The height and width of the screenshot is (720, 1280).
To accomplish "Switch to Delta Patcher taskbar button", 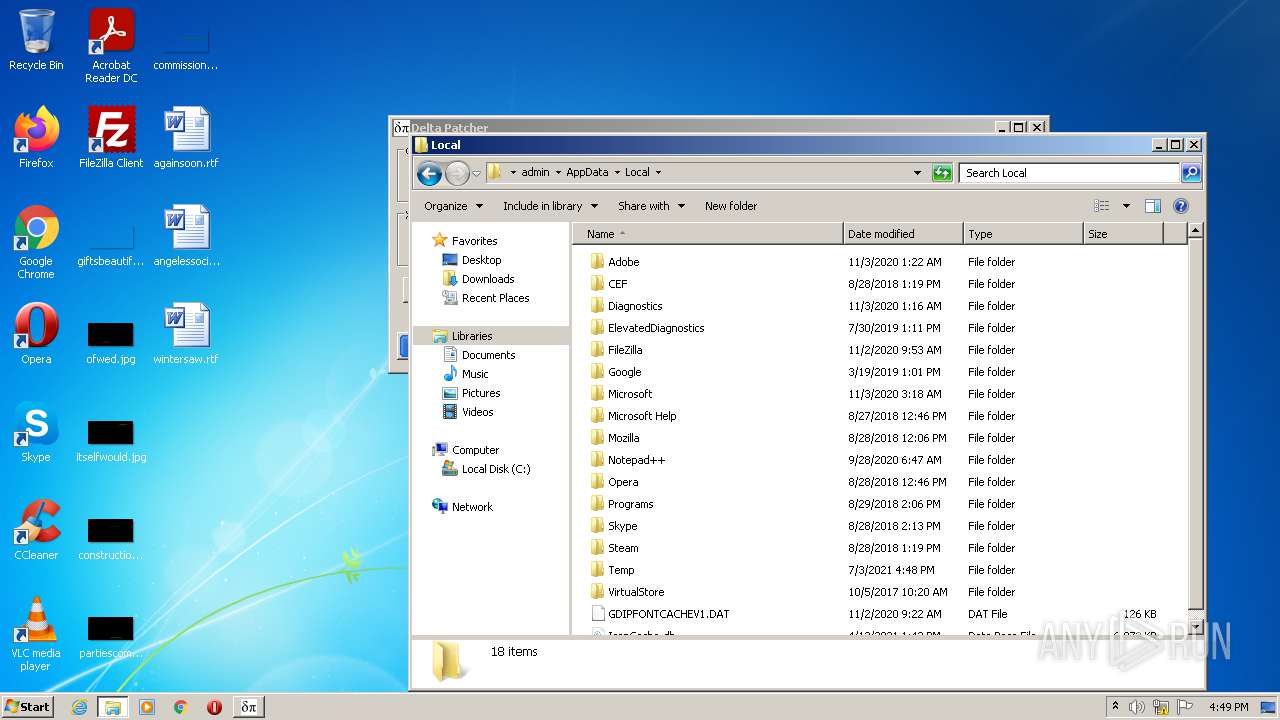I will (249, 707).
